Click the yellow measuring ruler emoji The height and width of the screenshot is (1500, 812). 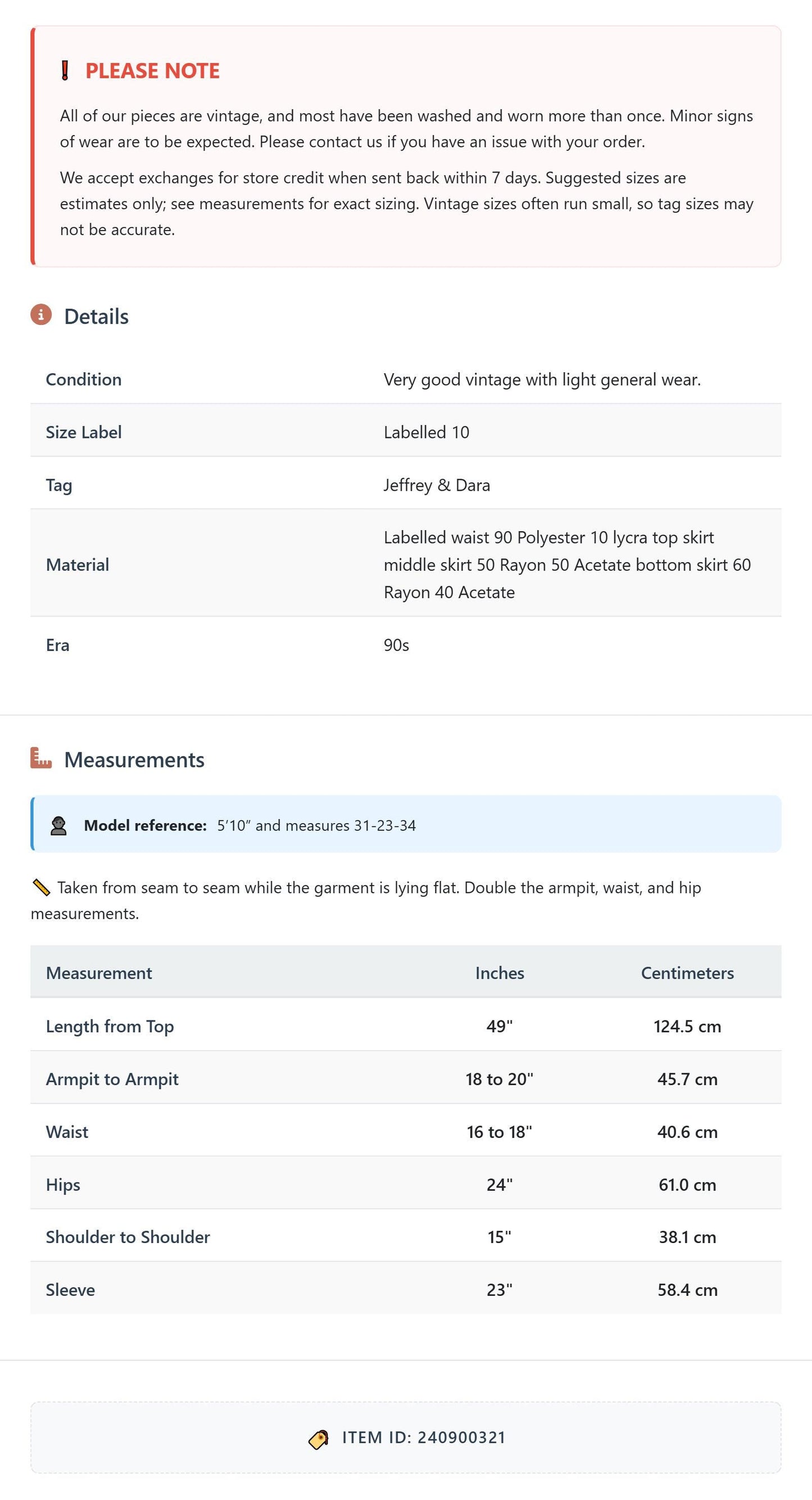point(41,887)
